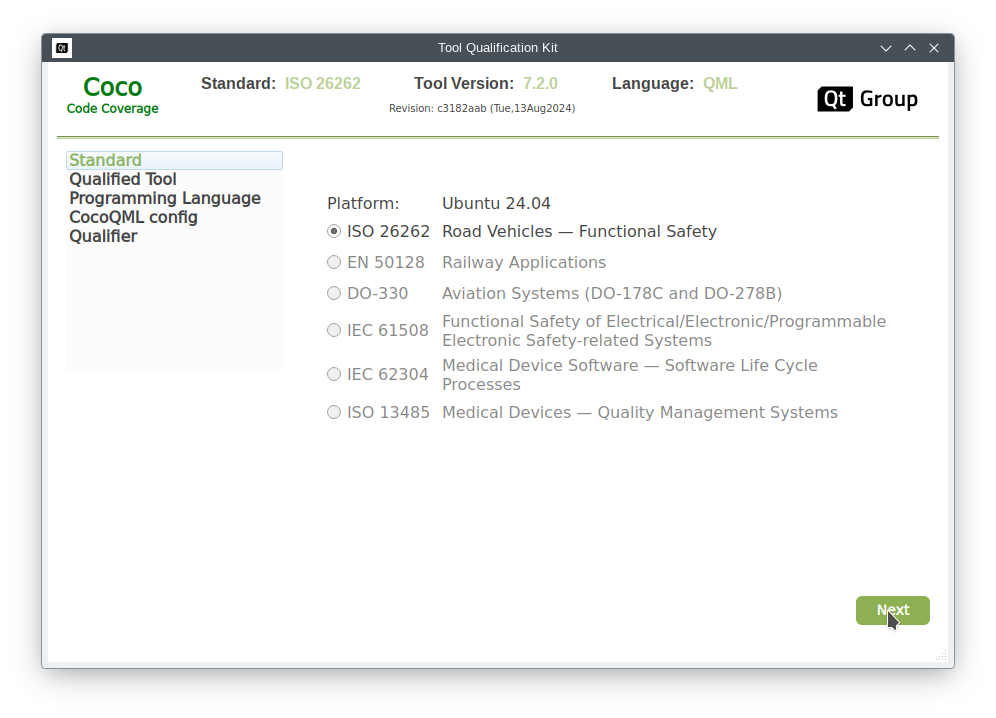This screenshot has width=996, height=718.
Task: Select IEC 62304 Medical Device Software
Action: tap(334, 374)
